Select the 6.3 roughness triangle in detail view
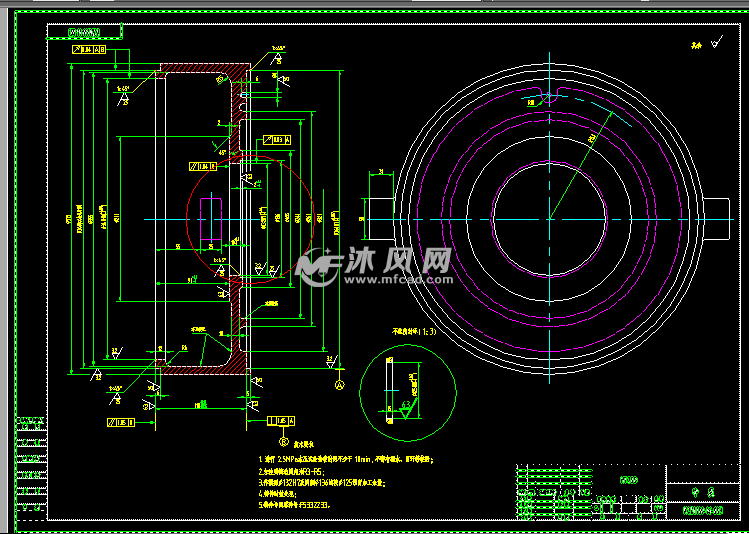The height and width of the screenshot is (534, 749). pyautogui.click(x=407, y=410)
